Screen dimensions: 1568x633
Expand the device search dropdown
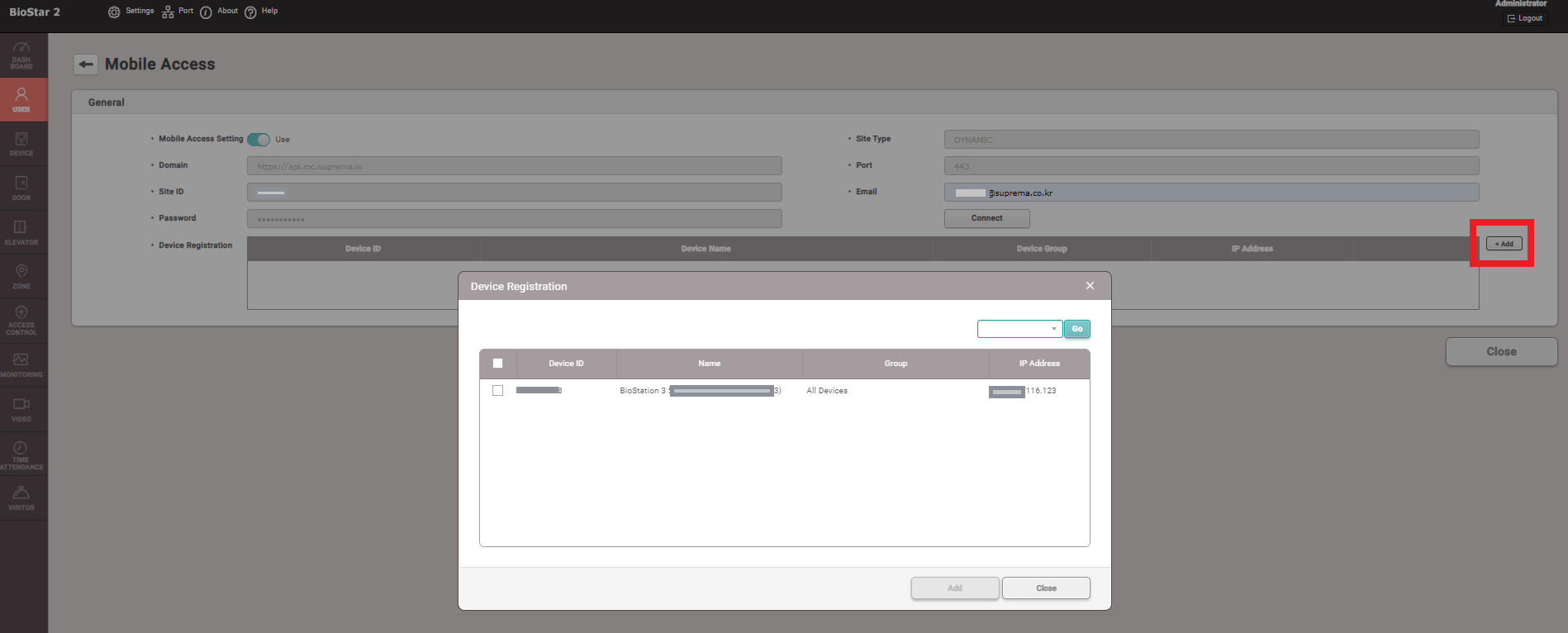[x=1019, y=329]
